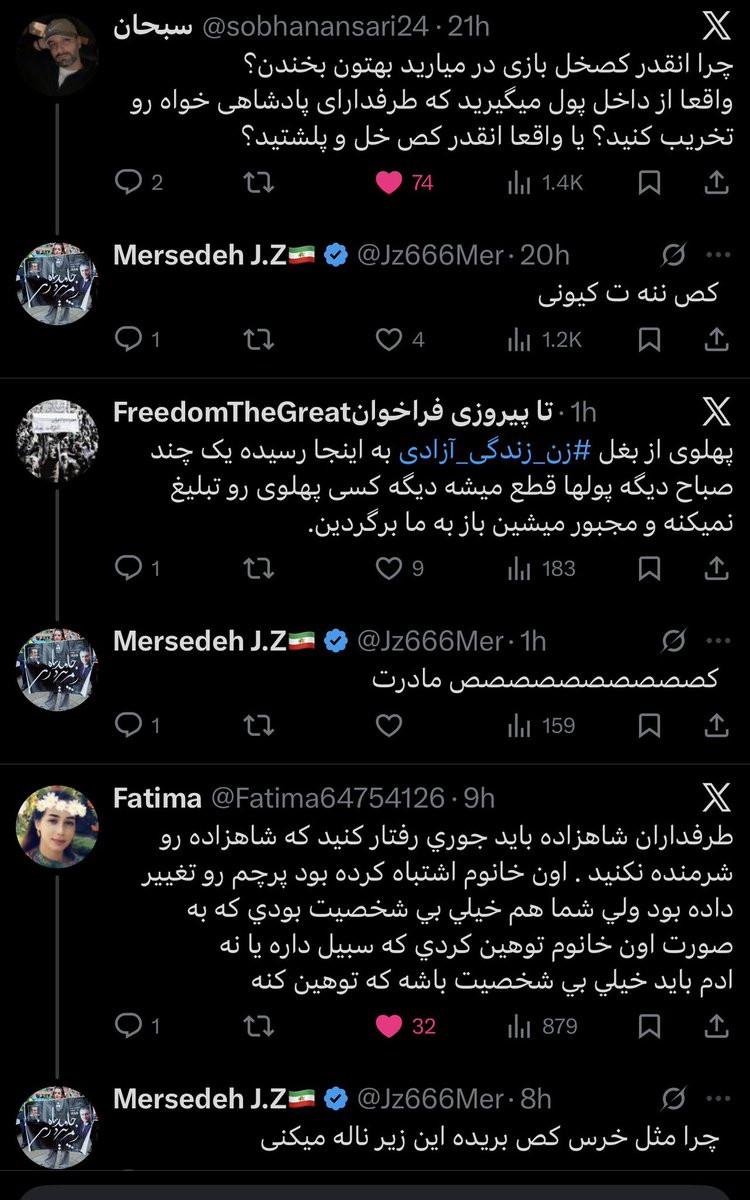Open more options on Mersedeh's 8h reply

[716, 1099]
